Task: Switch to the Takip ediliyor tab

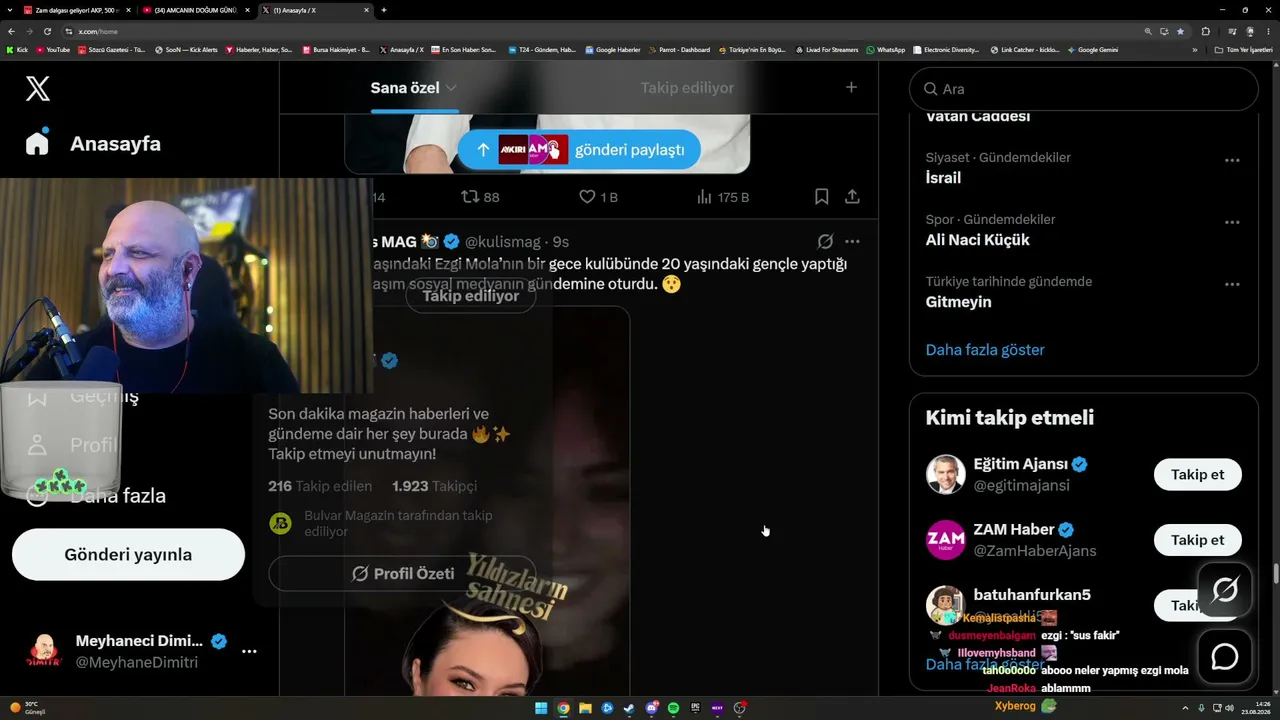Action: pyautogui.click(x=687, y=88)
